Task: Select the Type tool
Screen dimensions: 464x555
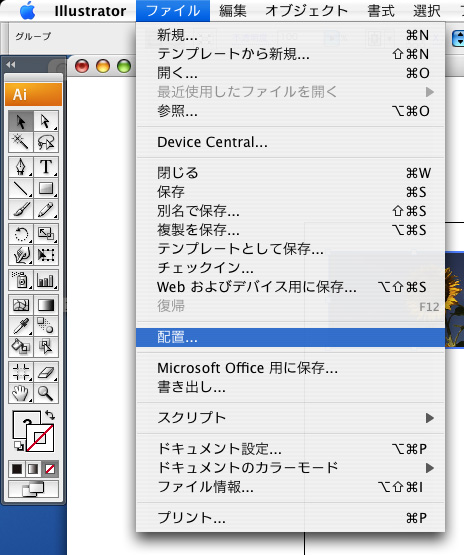Action: [46, 167]
